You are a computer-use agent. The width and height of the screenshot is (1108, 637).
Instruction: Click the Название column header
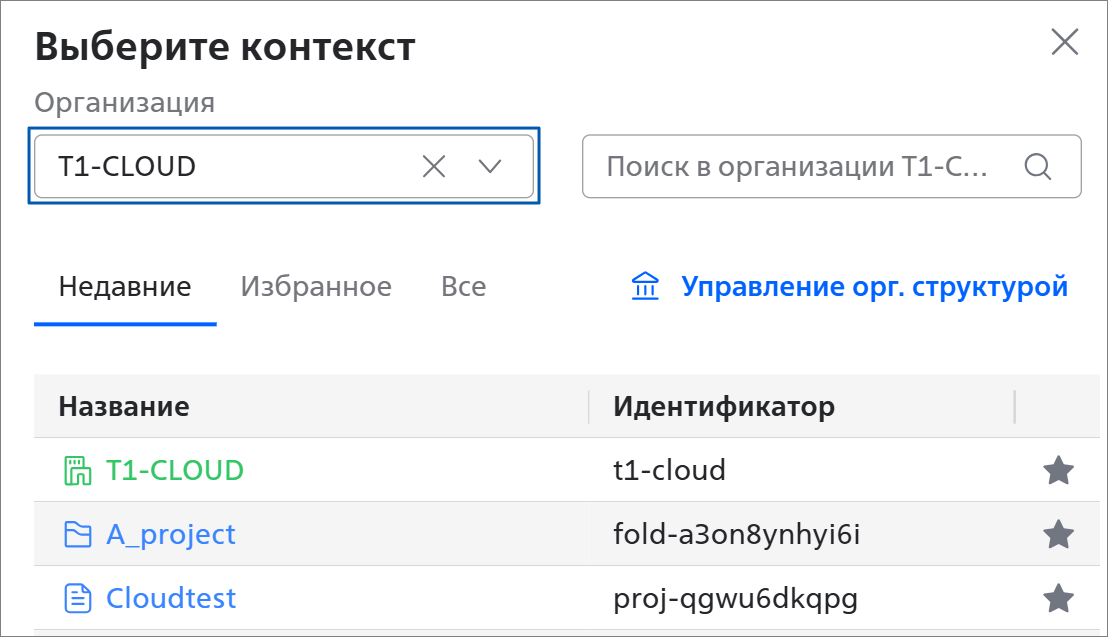[x=124, y=407]
